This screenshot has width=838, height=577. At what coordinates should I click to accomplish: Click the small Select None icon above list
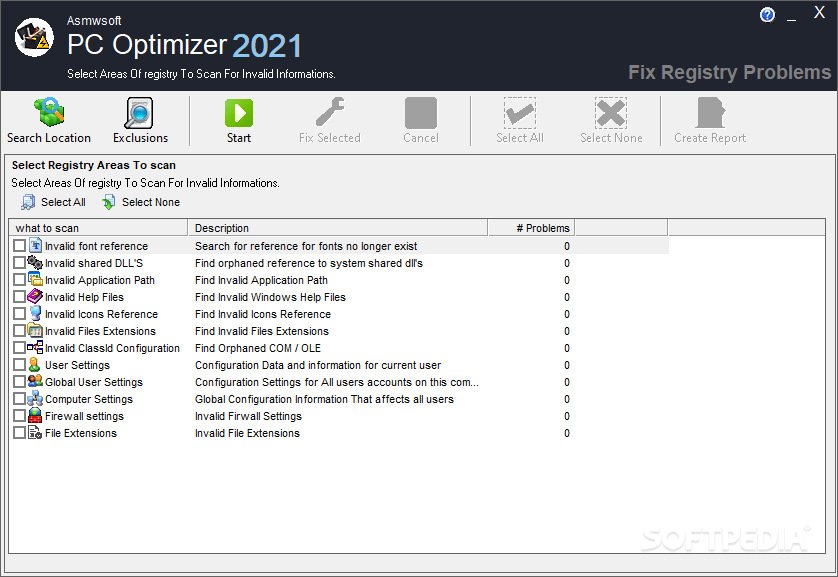(108, 202)
